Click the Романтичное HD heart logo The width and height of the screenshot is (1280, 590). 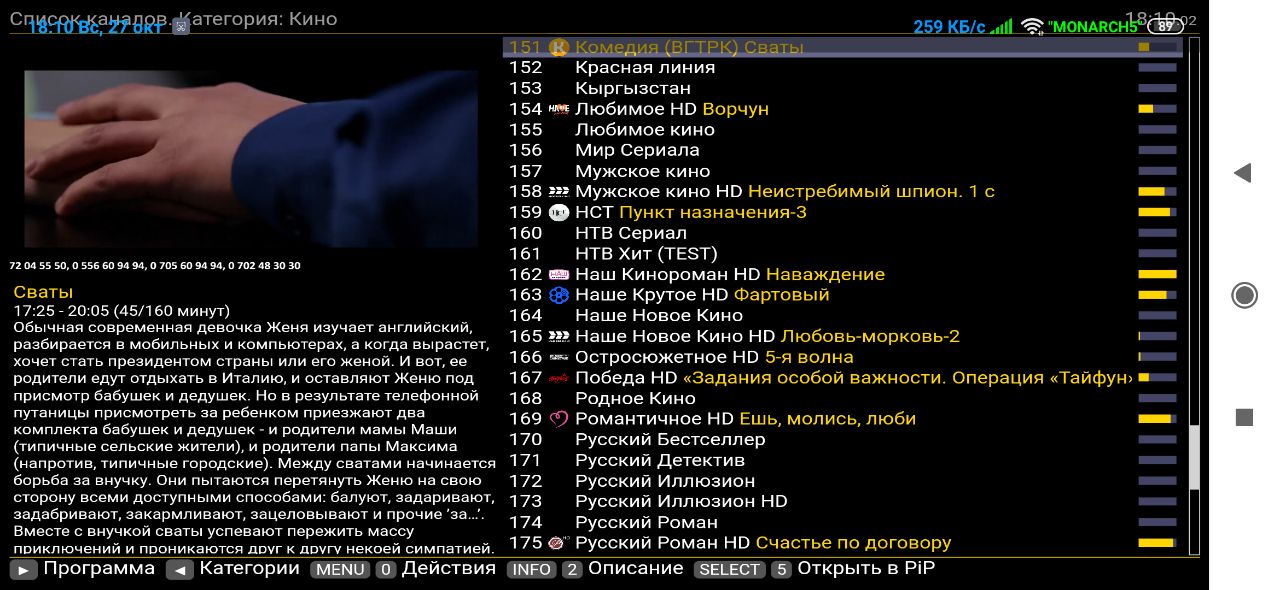(x=559, y=419)
